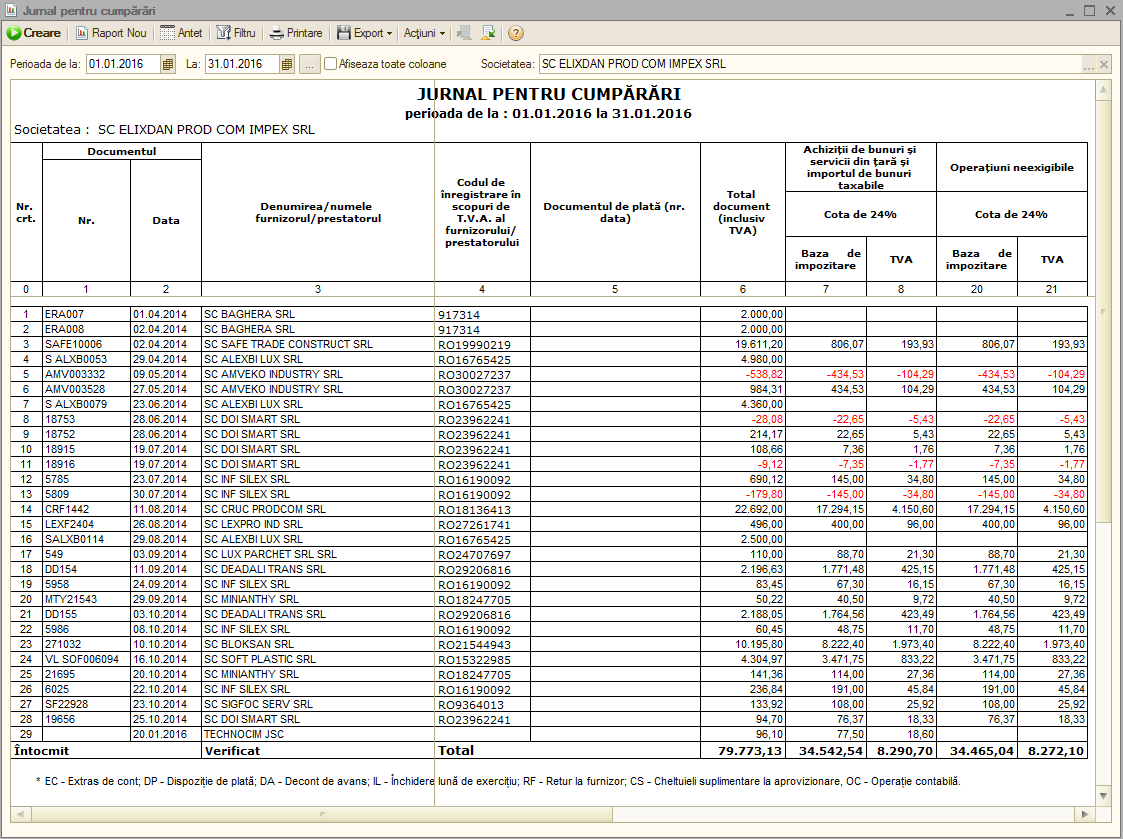Click the period ellipsis button
1123x839 pixels.
pyautogui.click(x=309, y=64)
